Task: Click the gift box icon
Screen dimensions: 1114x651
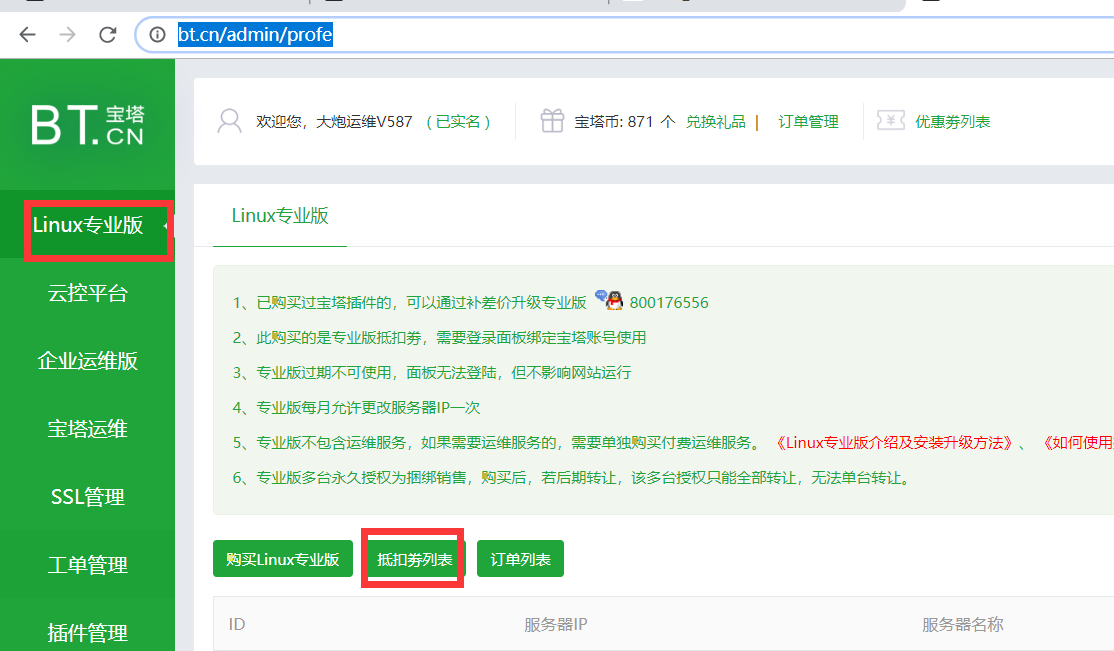Action: tap(552, 121)
